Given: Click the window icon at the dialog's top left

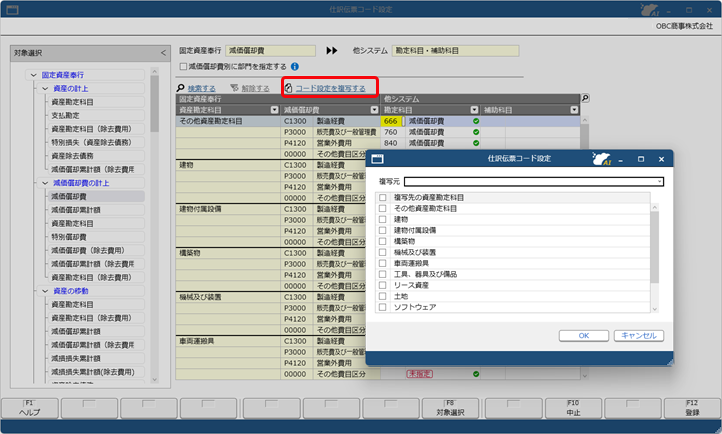Looking at the screenshot, I should click(377, 159).
